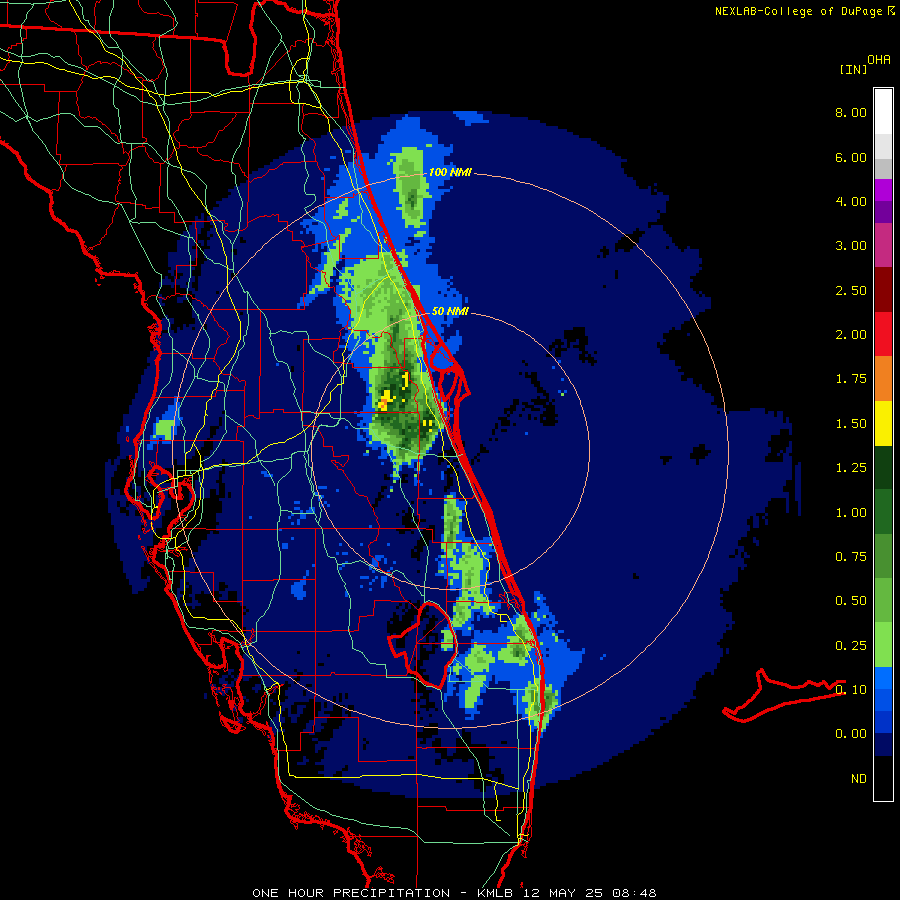Click the 1.00 inch scale label
The image size is (900, 900).
click(x=851, y=513)
